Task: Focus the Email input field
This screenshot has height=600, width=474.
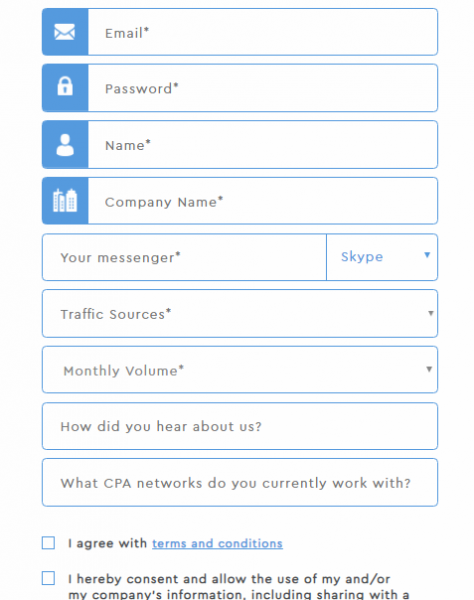Action: coord(263,32)
